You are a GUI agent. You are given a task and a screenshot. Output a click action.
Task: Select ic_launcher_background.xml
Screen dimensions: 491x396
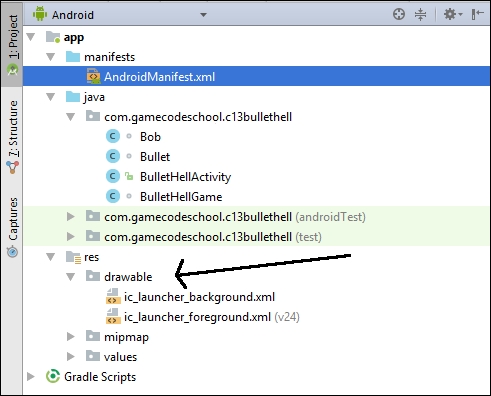(x=199, y=297)
